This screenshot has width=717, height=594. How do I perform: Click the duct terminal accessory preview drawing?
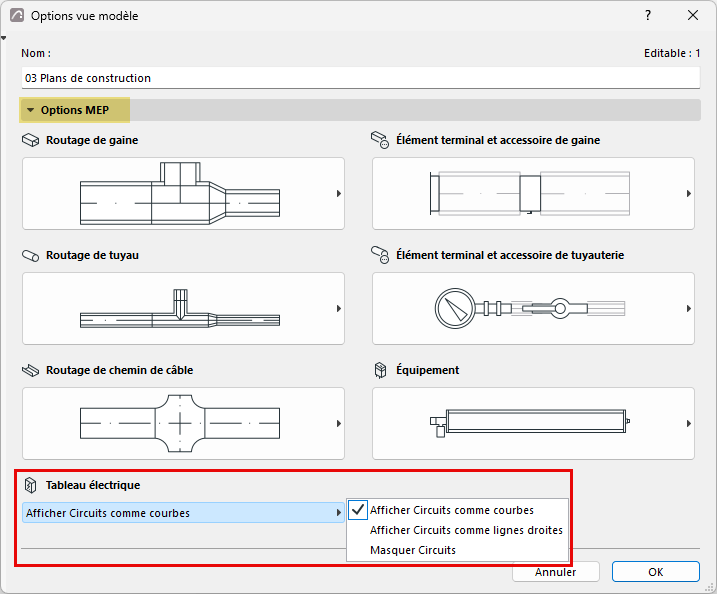pos(530,193)
